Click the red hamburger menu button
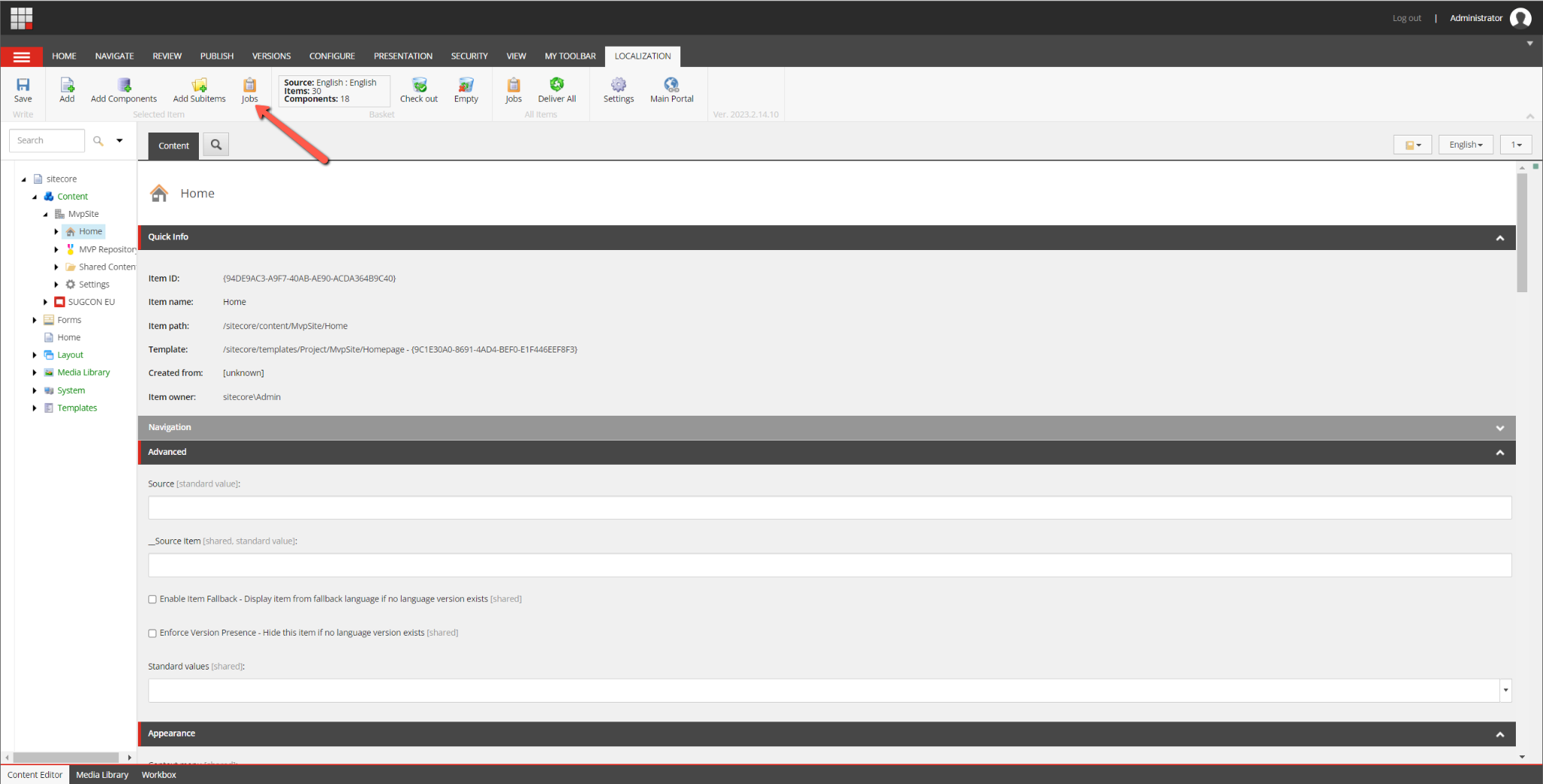Viewport: 1543px width, 784px height. [22, 56]
